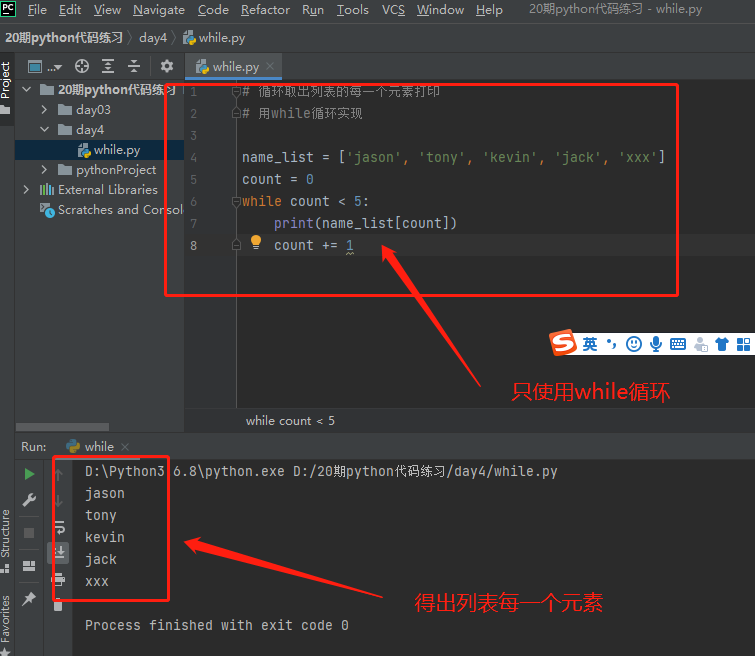Open the Project tool window side tab
Viewport: 755px width, 656px height.
(x=6, y=87)
